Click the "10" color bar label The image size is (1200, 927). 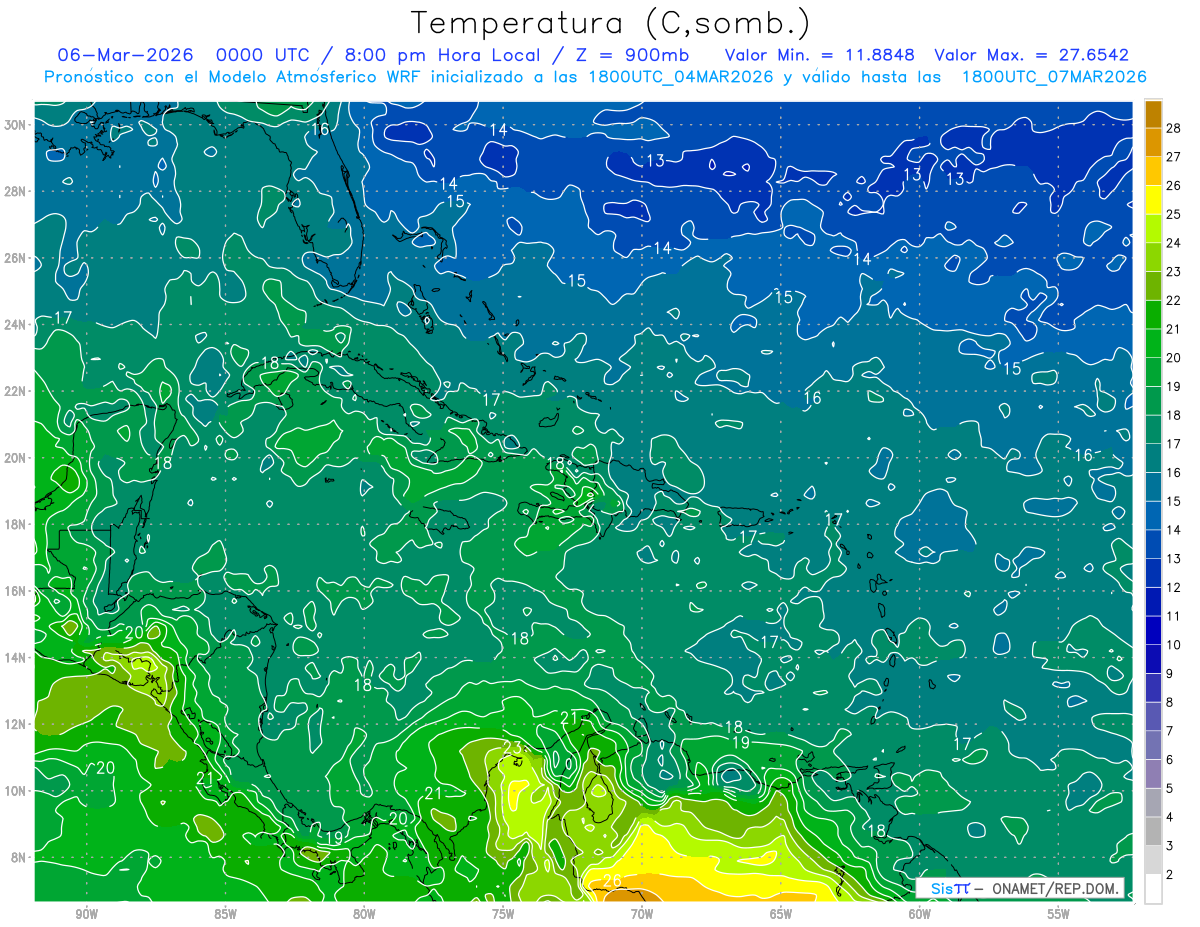click(x=1174, y=645)
